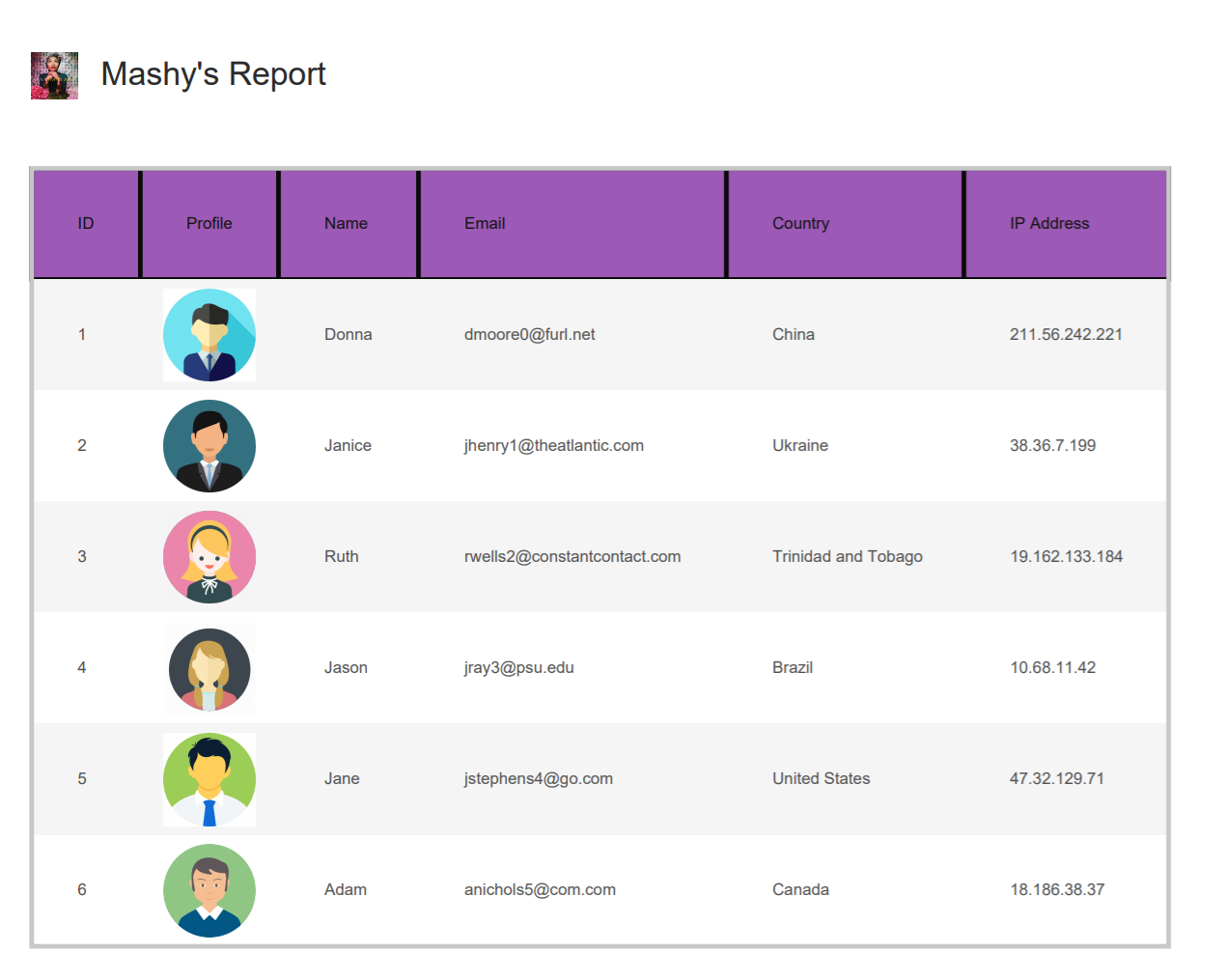Click IP address 211.56.242.221

tap(1067, 335)
